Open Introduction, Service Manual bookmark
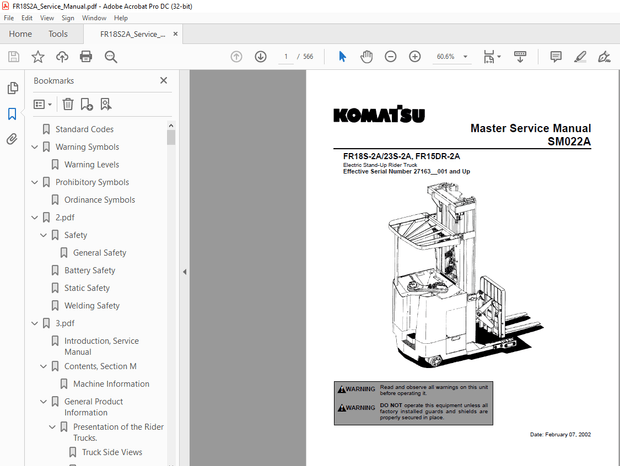 tap(102, 346)
